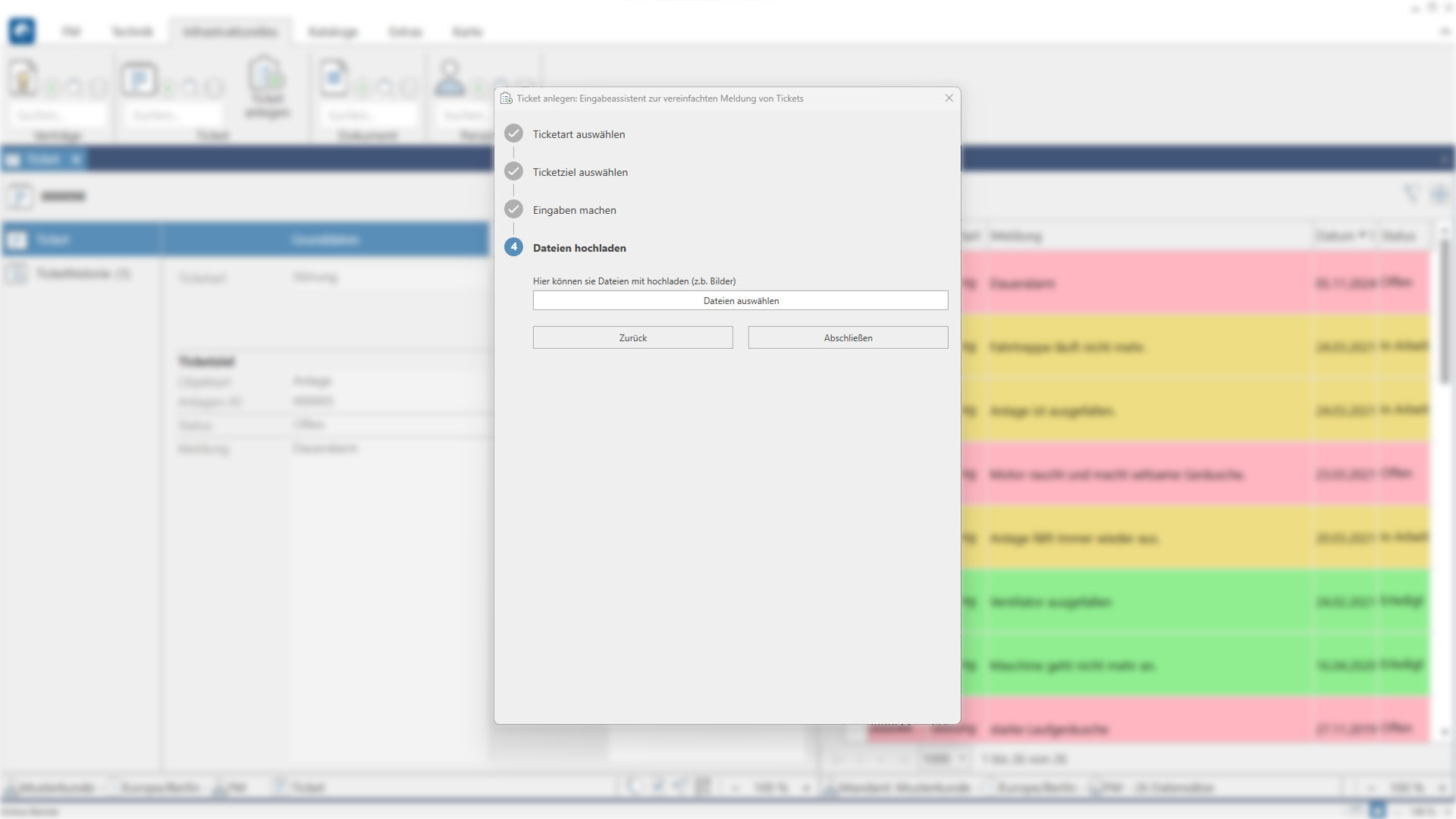Go back with the Zurück button

(632, 337)
